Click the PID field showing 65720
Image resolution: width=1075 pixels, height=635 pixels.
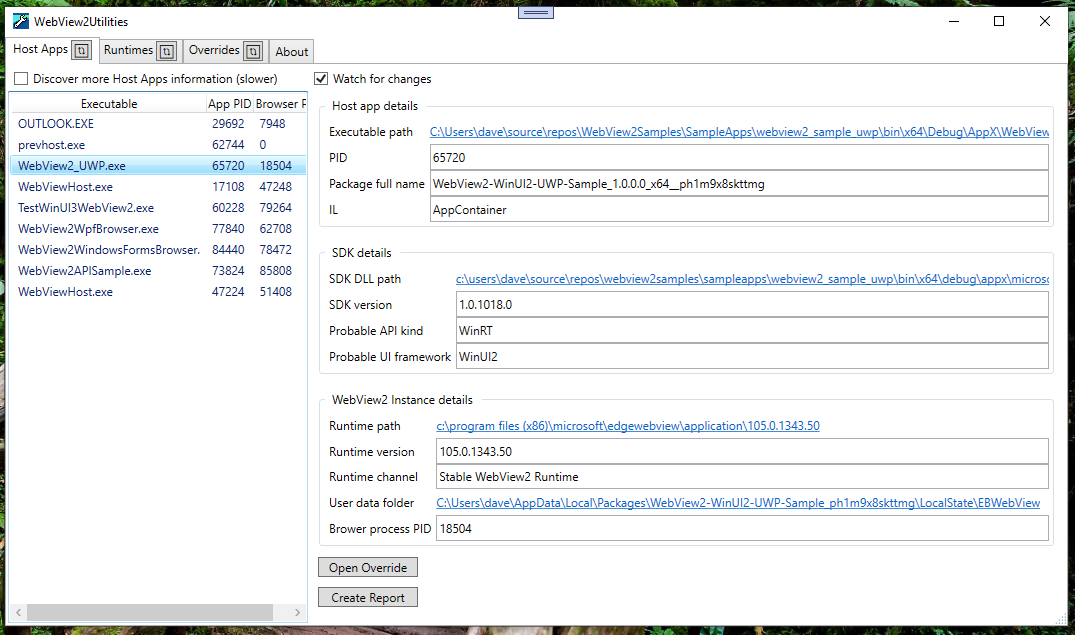[739, 158]
